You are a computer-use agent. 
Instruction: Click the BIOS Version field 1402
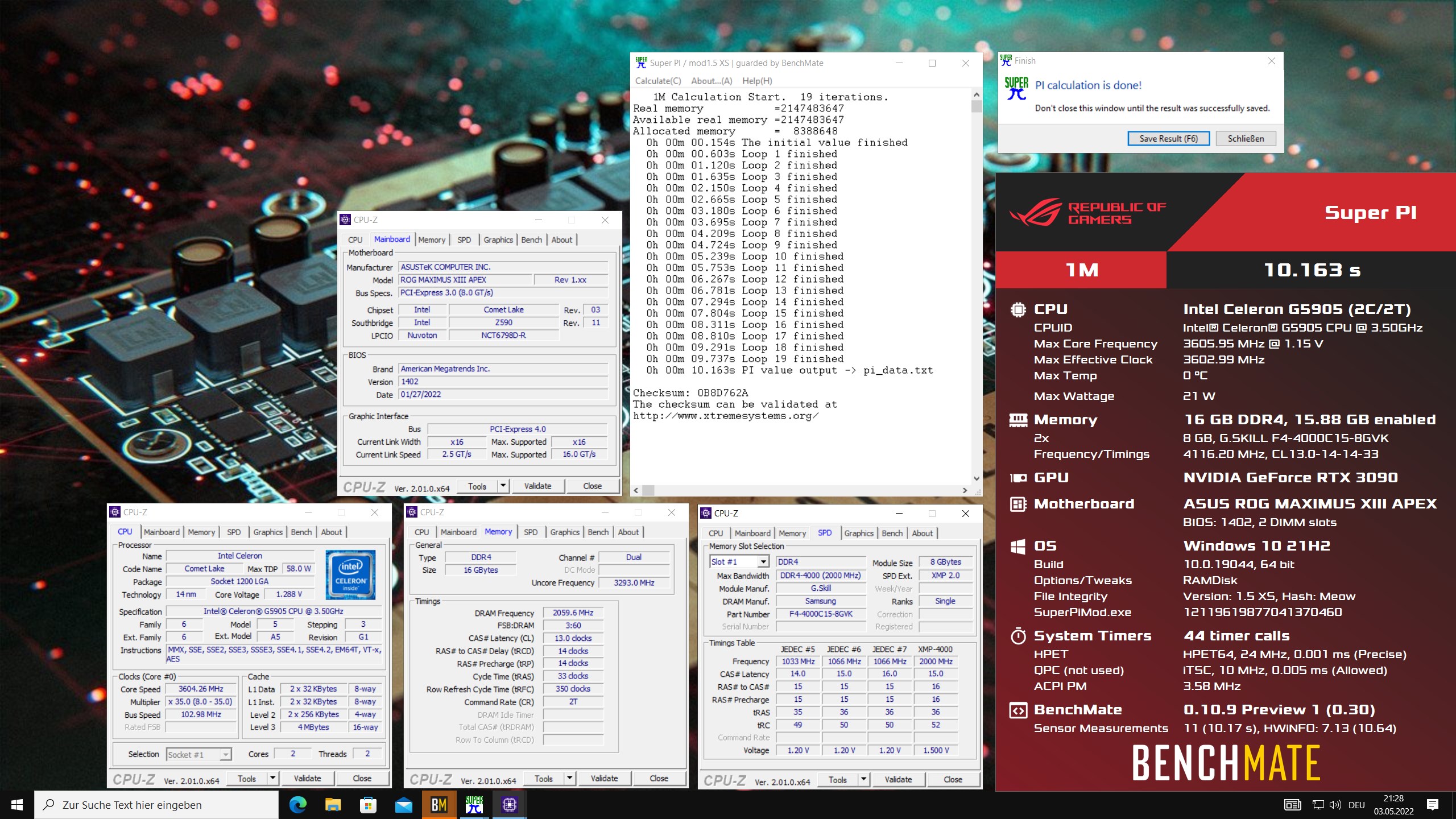503,382
